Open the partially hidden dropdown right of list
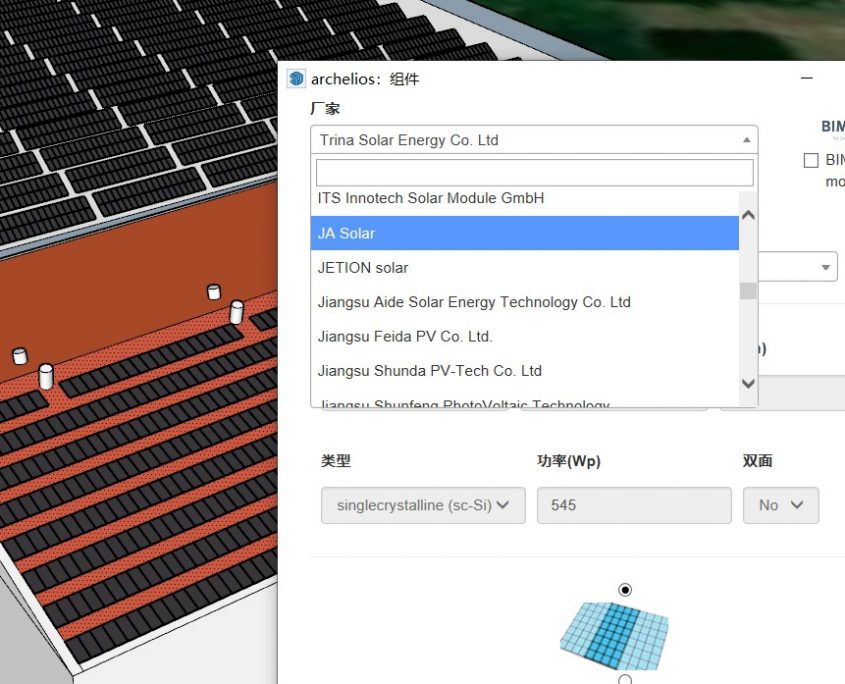The width and height of the screenshot is (845, 684). [798, 267]
